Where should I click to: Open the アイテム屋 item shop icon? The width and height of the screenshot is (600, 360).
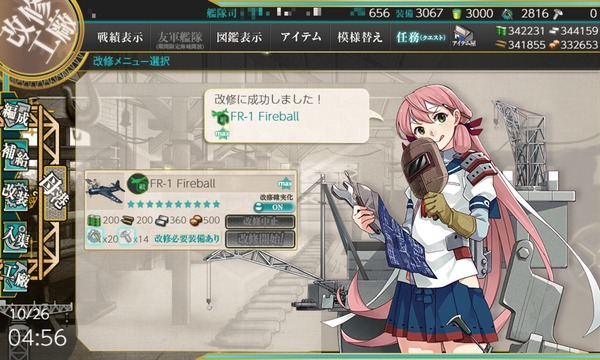click(x=464, y=37)
